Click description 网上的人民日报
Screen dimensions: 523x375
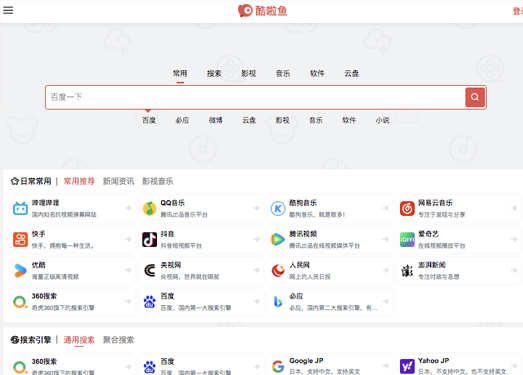310,277
